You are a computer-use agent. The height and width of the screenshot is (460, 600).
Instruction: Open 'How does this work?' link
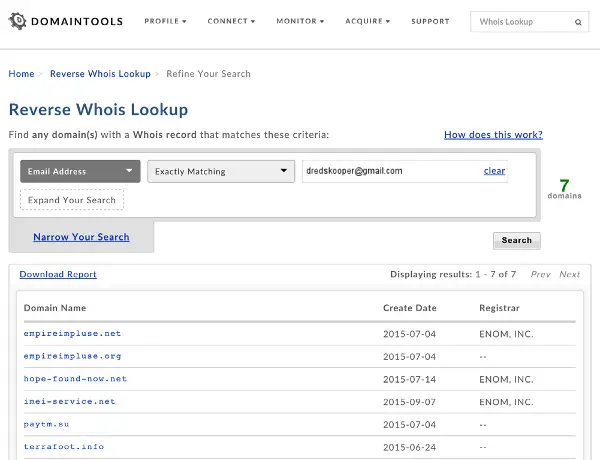tap(493, 135)
